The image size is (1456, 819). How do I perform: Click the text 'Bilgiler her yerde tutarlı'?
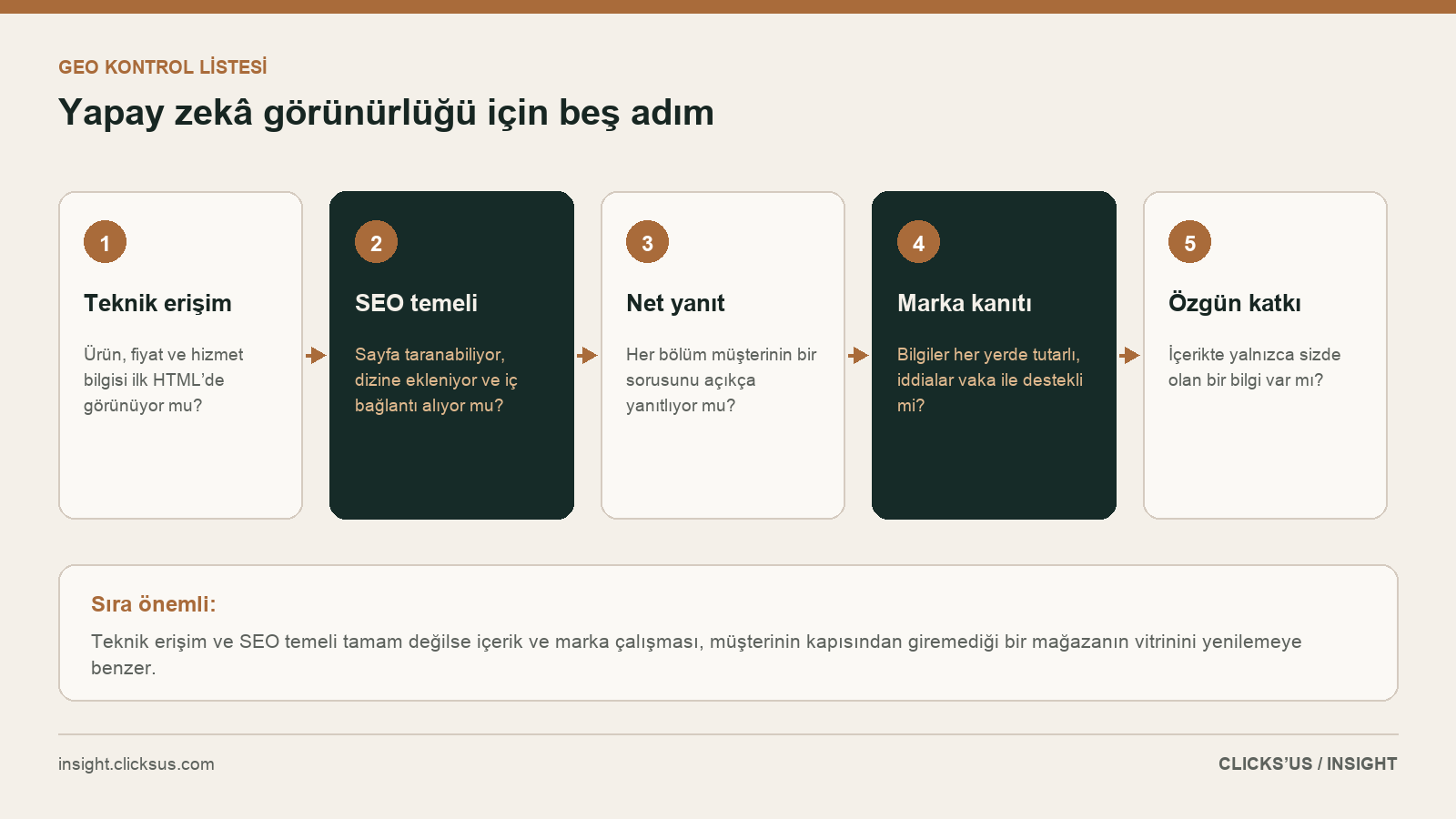986,354
